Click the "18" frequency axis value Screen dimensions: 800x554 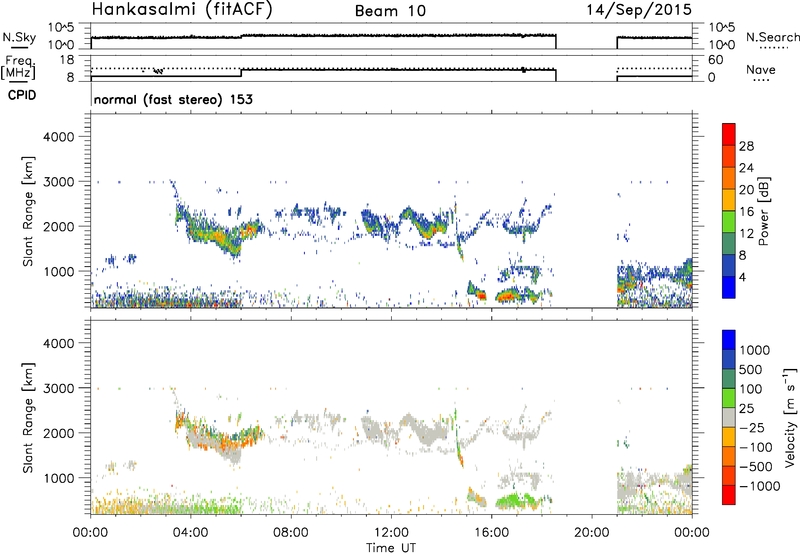(67, 60)
